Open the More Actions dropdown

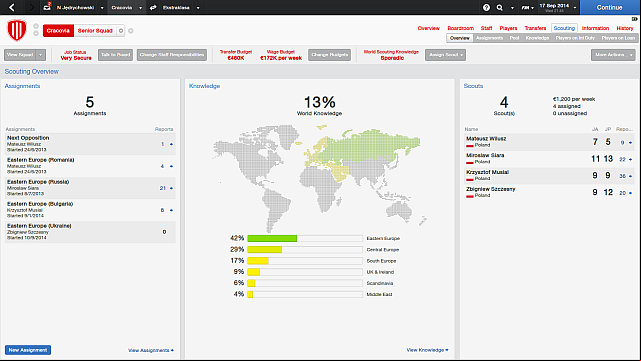pyautogui.click(x=613, y=55)
